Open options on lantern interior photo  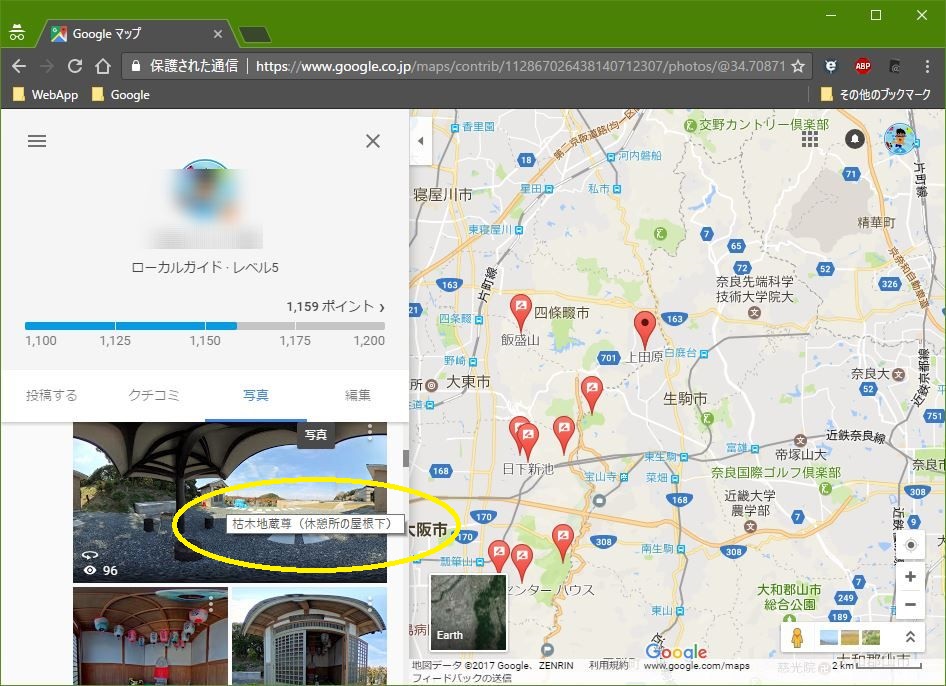[211, 602]
